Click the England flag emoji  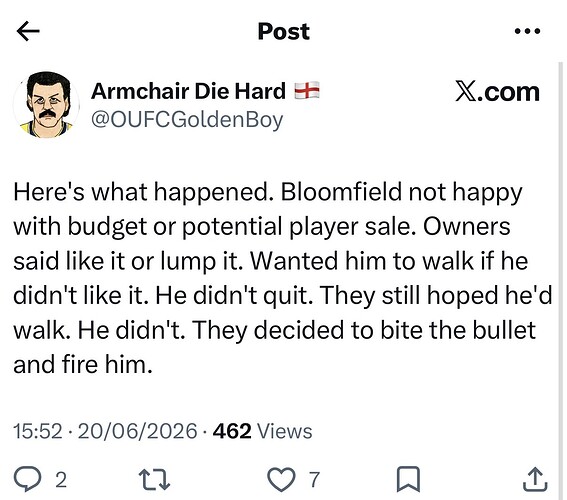point(307,90)
